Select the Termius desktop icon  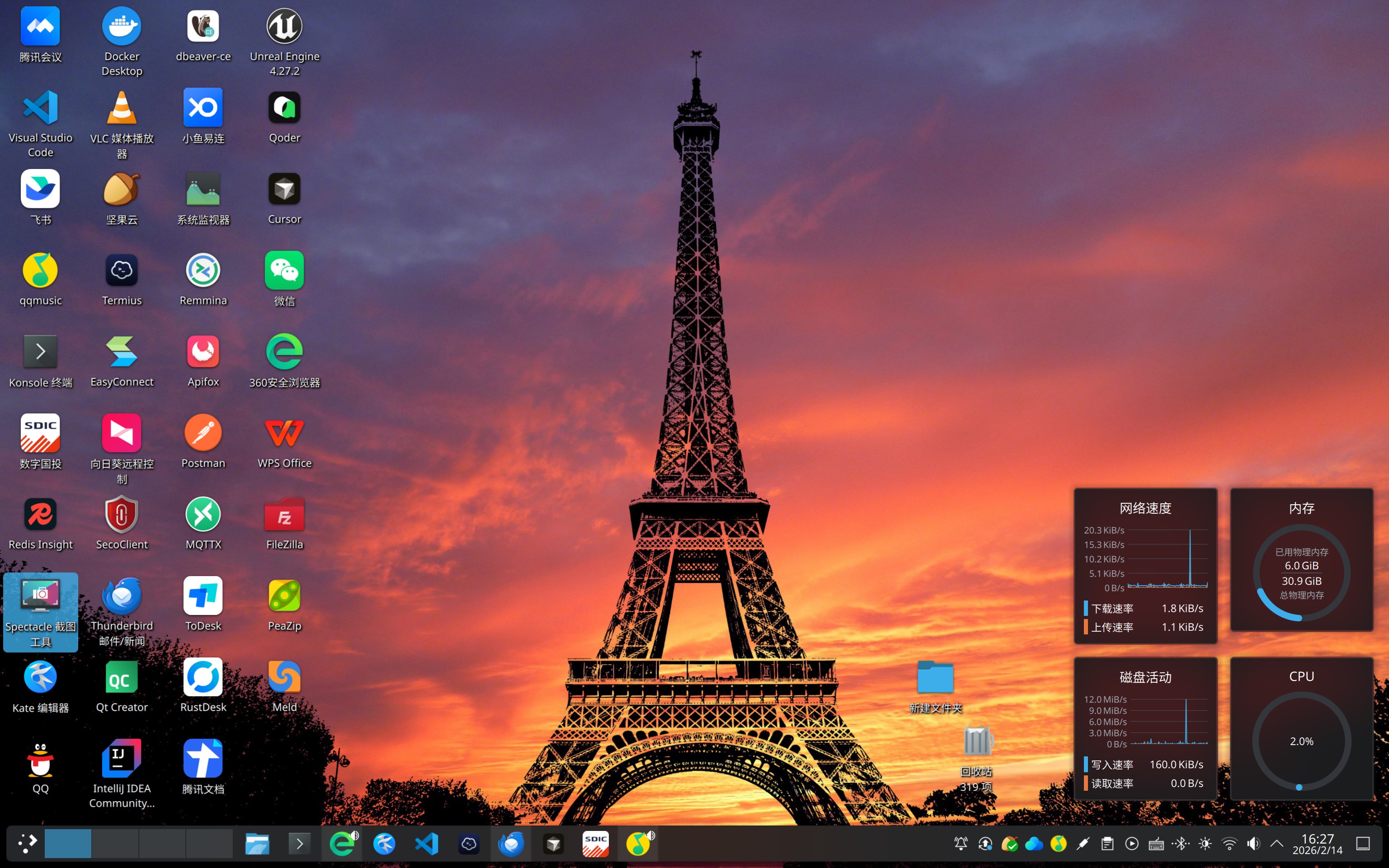coord(122,280)
